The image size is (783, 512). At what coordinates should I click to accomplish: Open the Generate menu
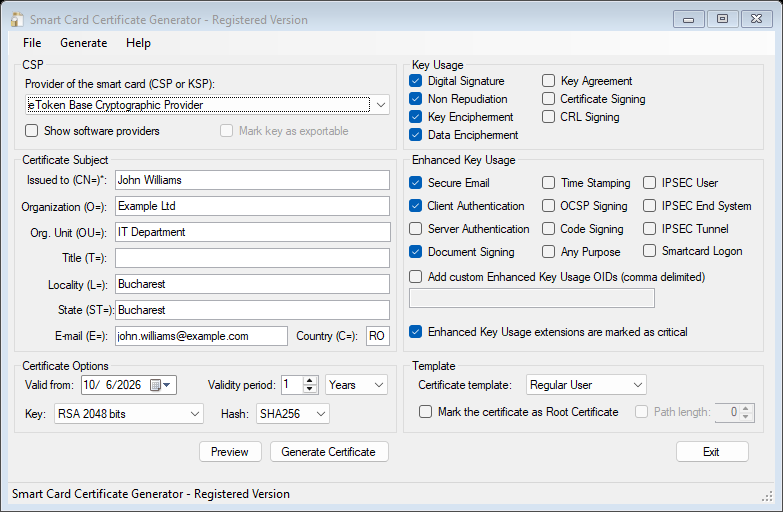point(83,43)
